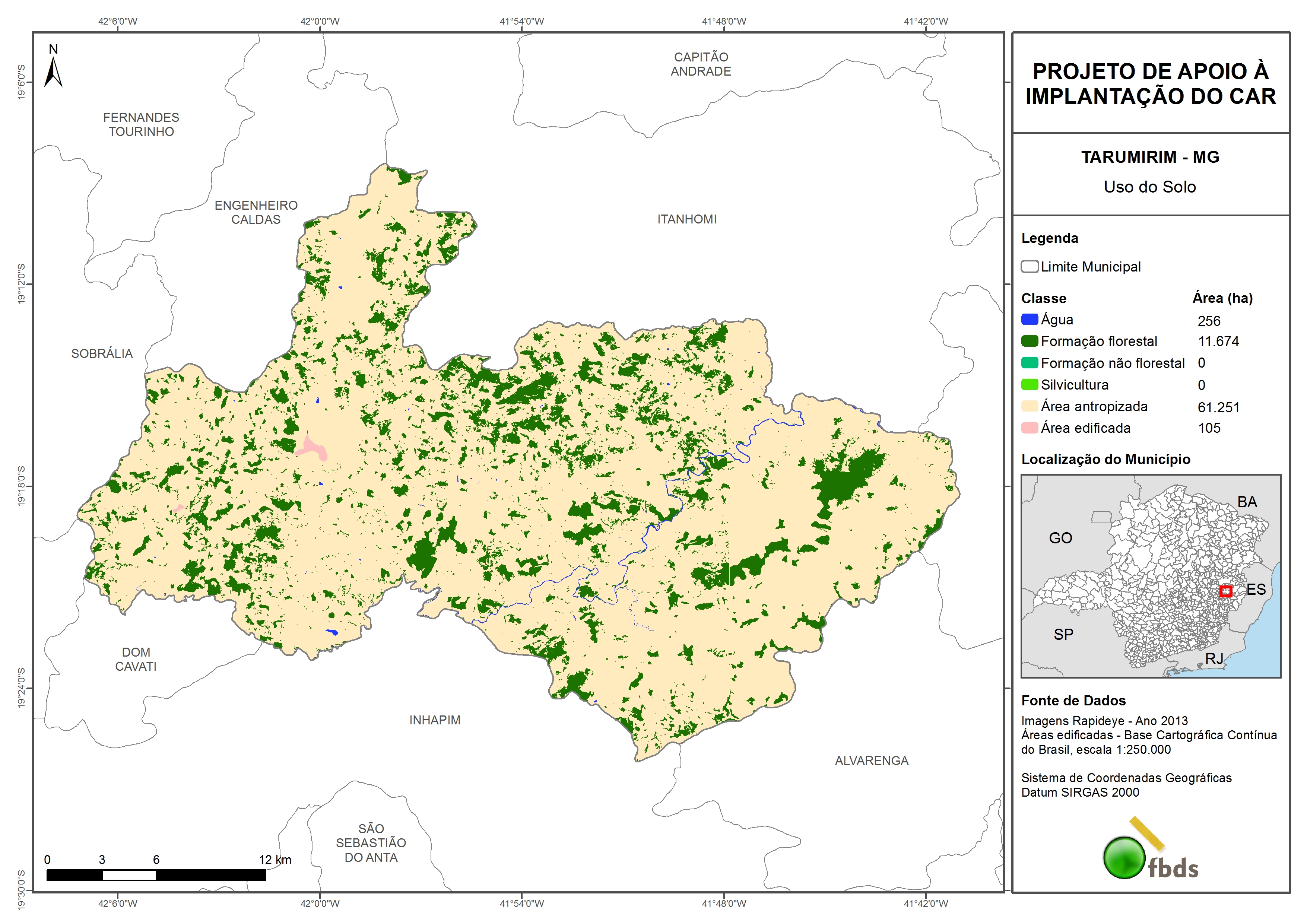Click the red locator square in the inset map
This screenshot has width=1307, height=924.
tap(1225, 591)
